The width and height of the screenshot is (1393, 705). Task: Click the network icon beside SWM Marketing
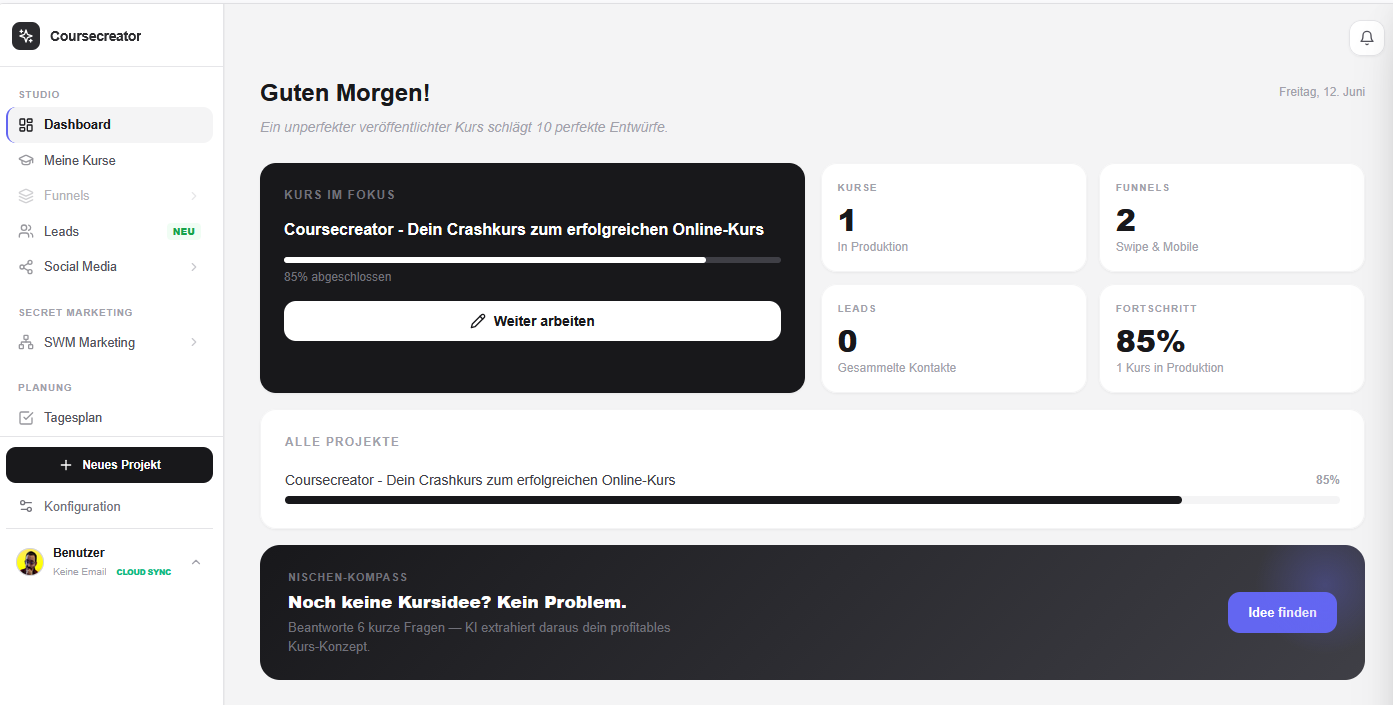click(x=26, y=343)
